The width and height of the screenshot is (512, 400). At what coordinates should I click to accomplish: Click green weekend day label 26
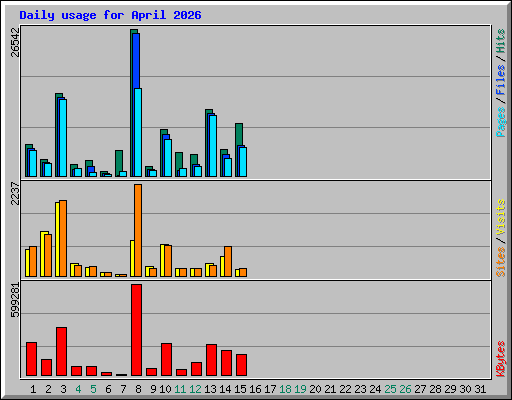point(405,389)
